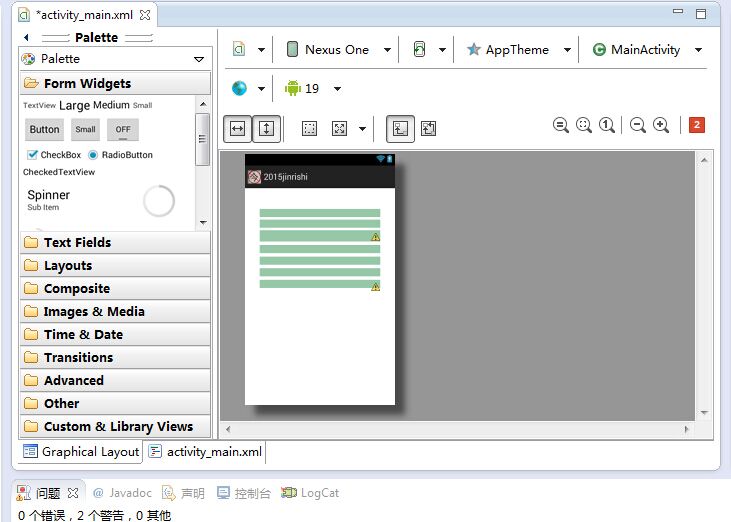
Task: Toggle horizontal fill width button
Action: coord(237,128)
